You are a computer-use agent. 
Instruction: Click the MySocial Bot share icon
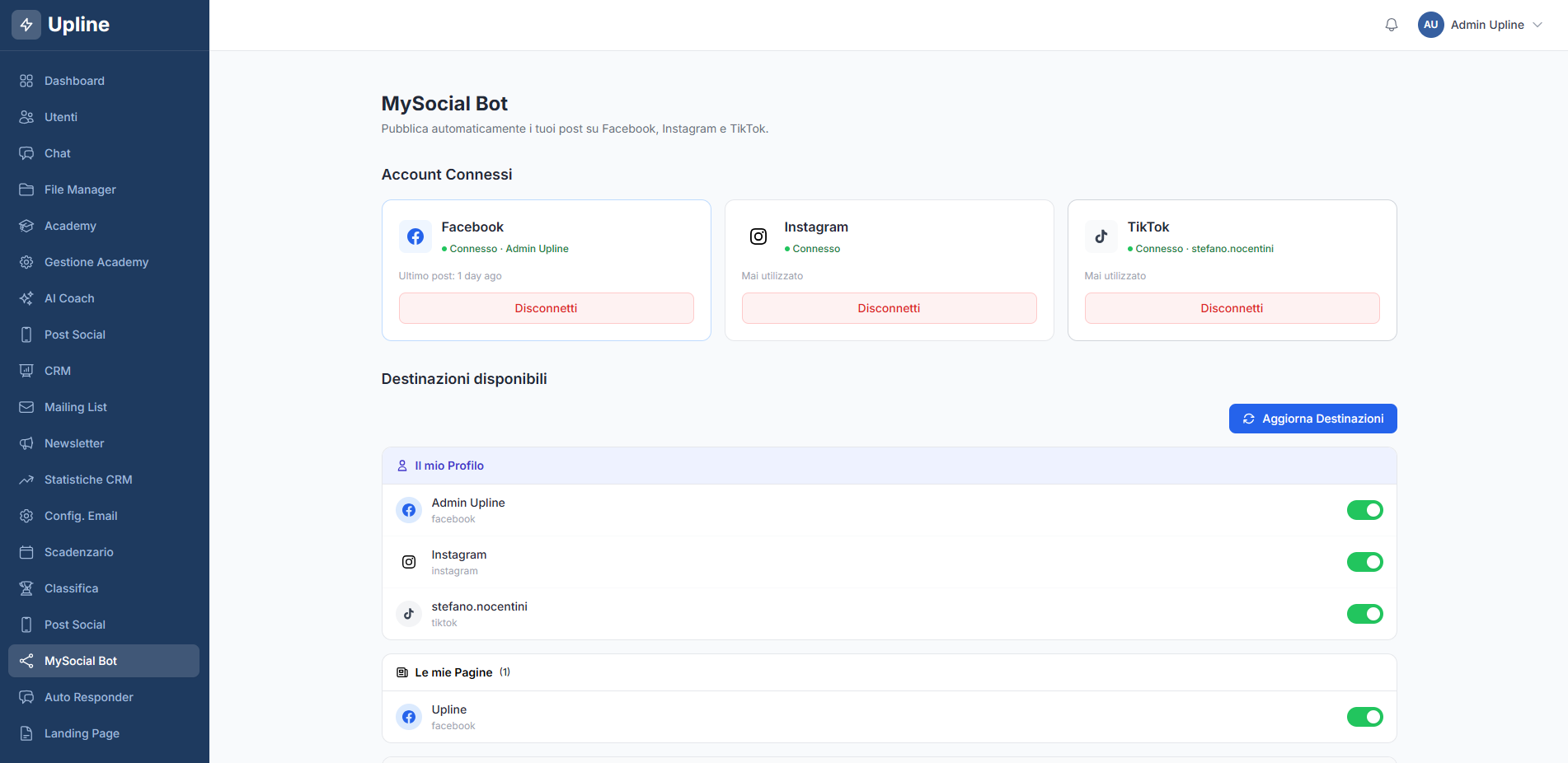coord(26,661)
